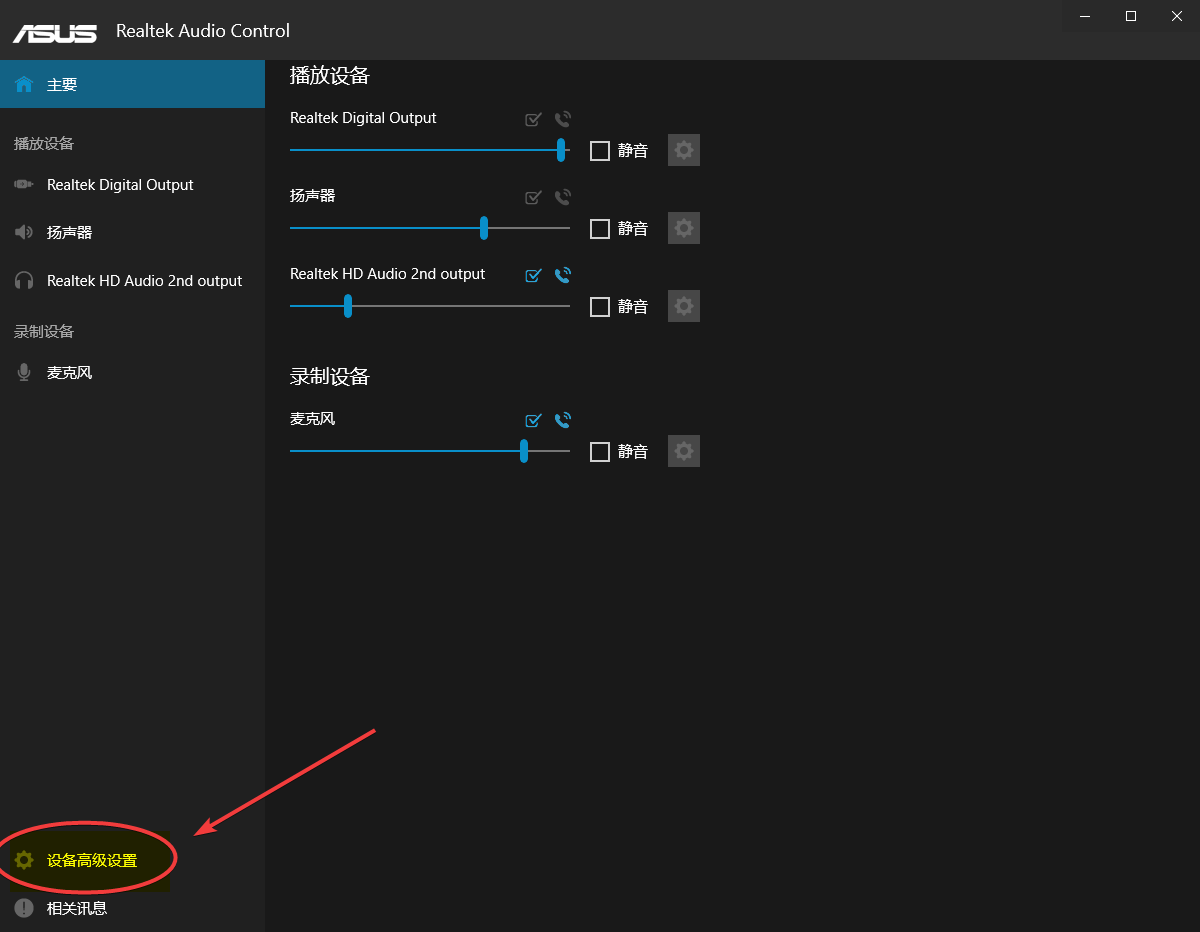Open 设备高级设置 advanced settings
The height and width of the screenshot is (932, 1200).
[x=91, y=860]
